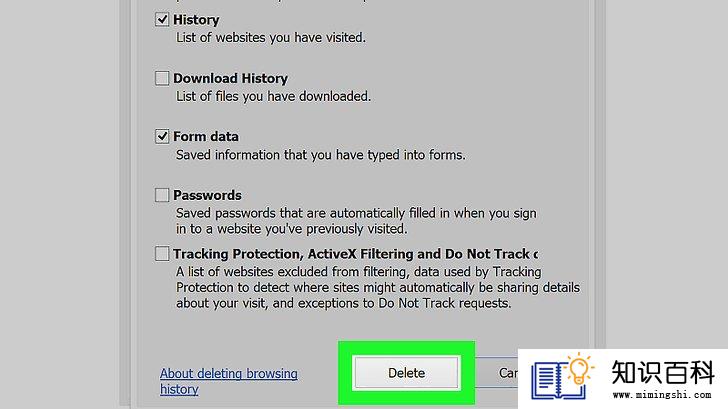Viewport: 728px width, 409px height.
Task: Click the www.mimingshi.com URL text
Action: coord(662,395)
